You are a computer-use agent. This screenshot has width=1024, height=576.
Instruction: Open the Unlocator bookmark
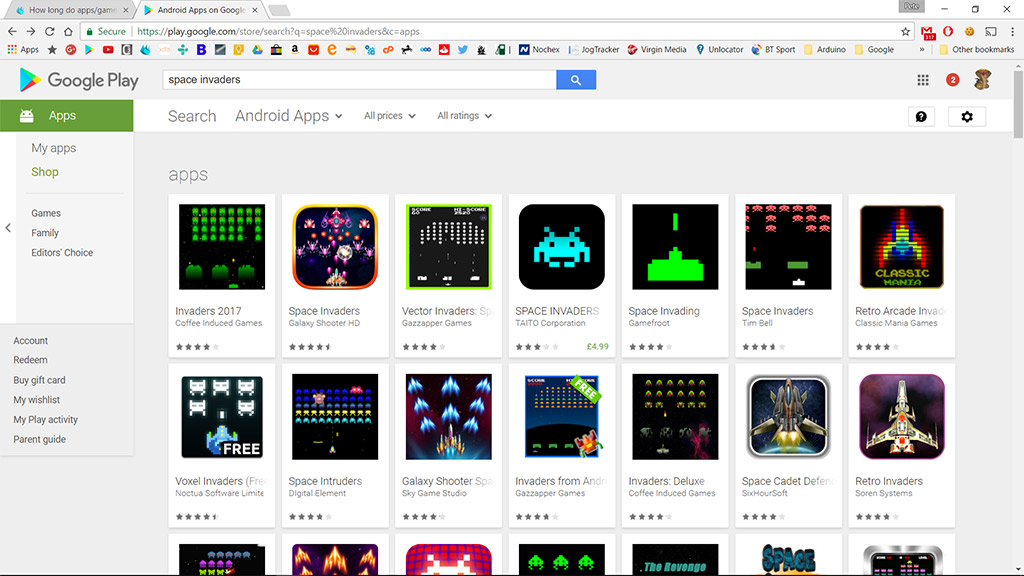click(720, 50)
